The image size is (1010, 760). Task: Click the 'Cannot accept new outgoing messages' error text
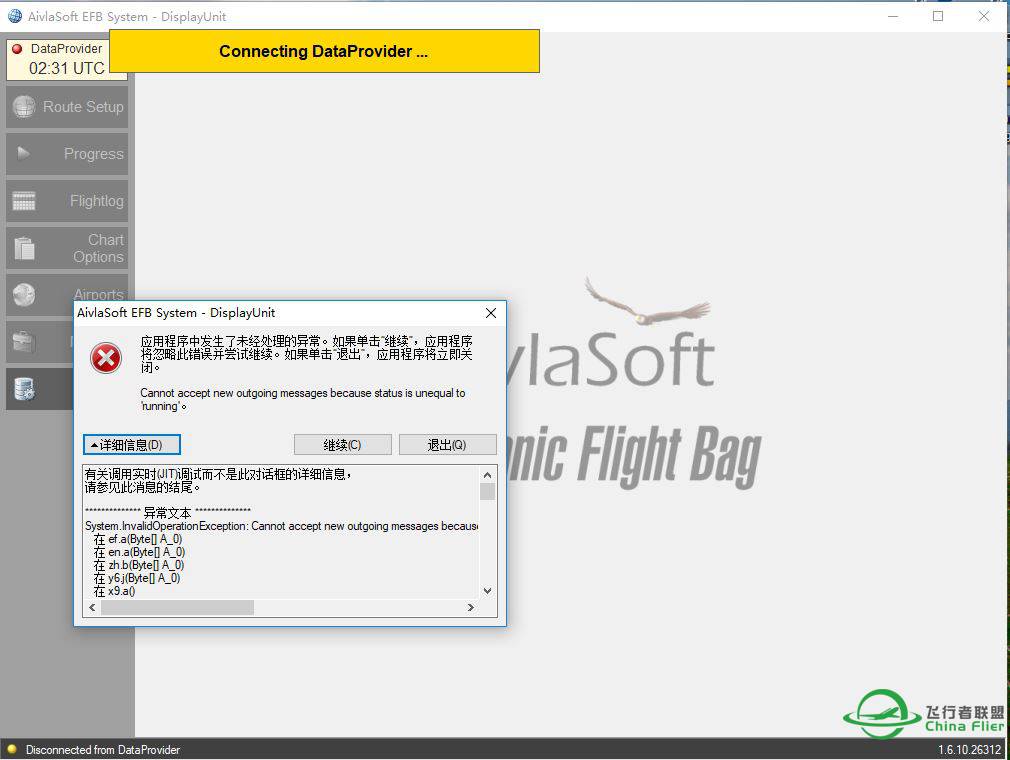[x=303, y=399]
